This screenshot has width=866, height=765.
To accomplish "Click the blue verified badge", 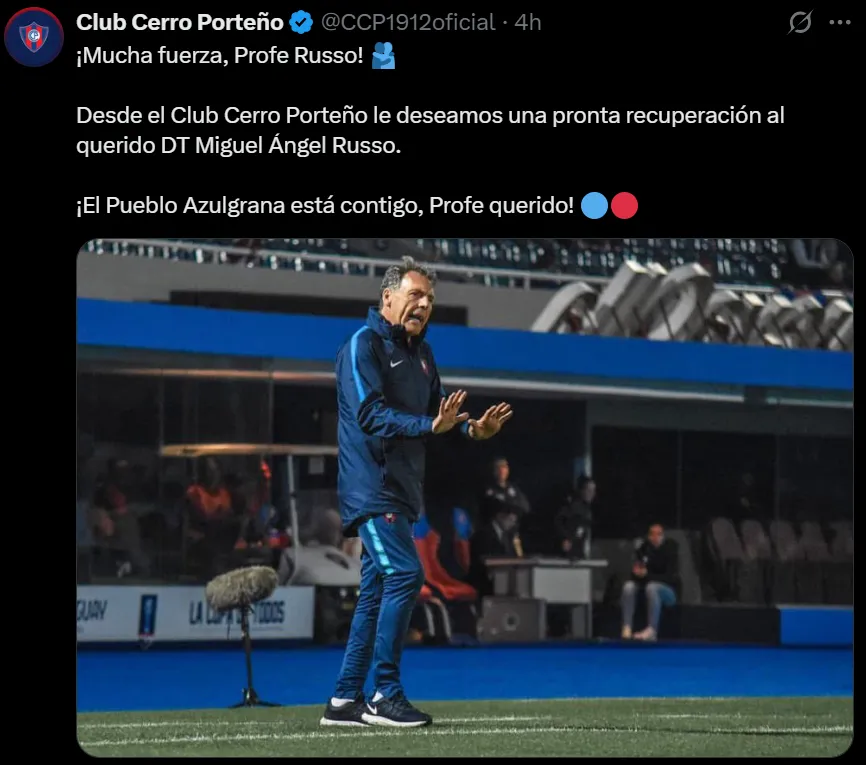I will [x=301, y=21].
